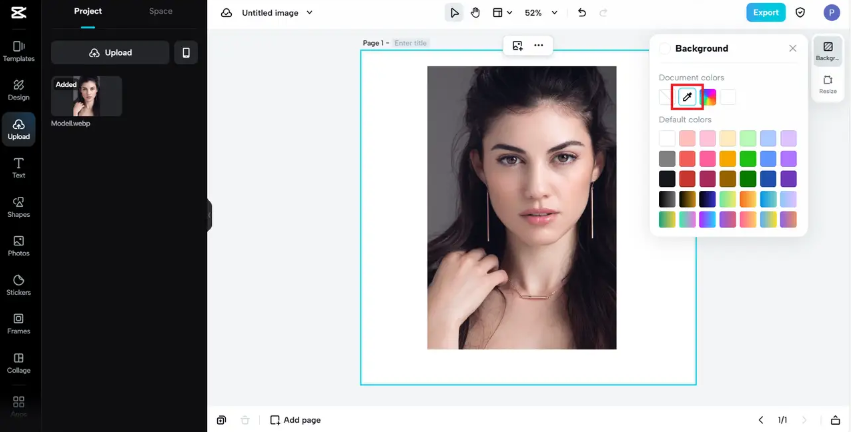The image size is (851, 432).
Task: Choose the white document color swatch
Action: tap(728, 97)
